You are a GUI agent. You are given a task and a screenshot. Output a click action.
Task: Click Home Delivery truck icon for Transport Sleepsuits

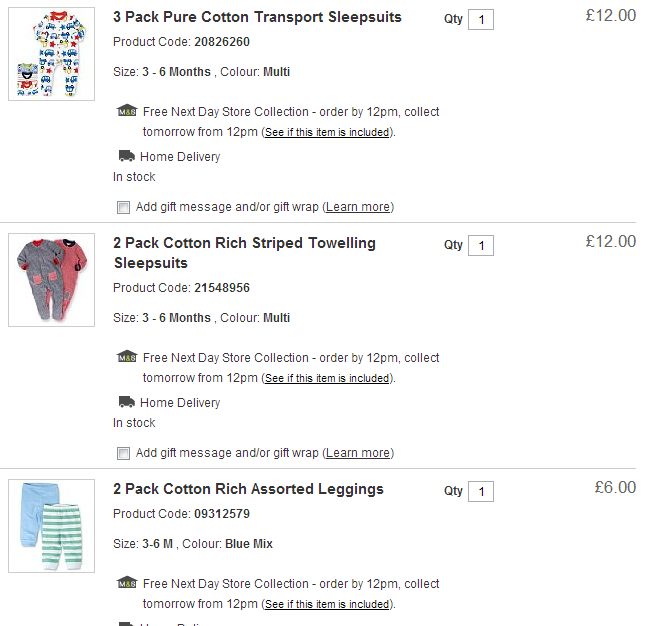click(x=126, y=156)
